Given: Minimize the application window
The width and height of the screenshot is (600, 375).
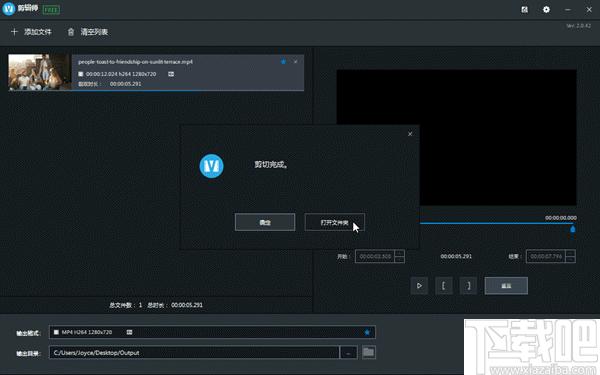Looking at the screenshot, I should pos(568,10).
